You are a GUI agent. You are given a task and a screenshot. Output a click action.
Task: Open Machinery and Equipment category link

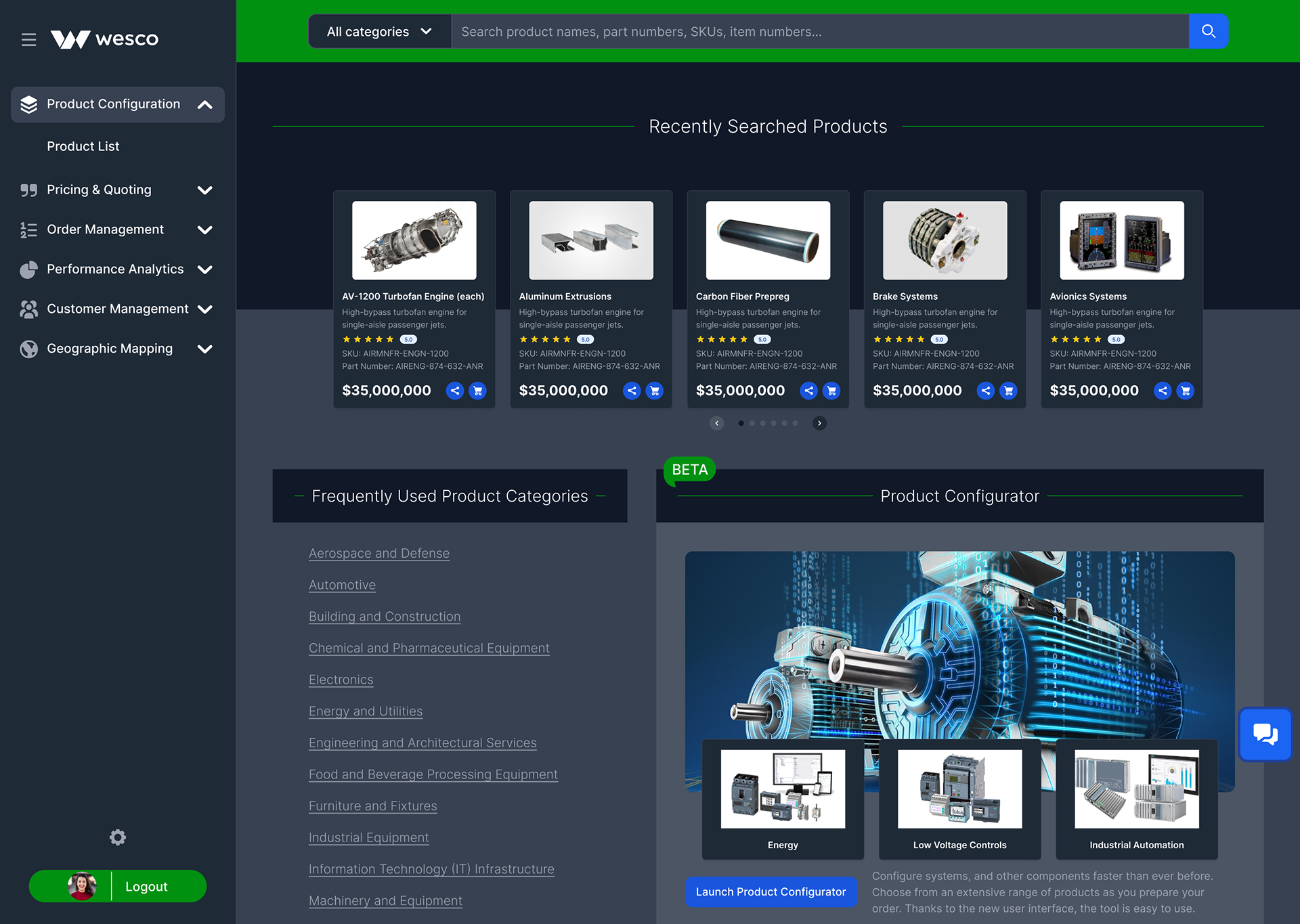385,901
